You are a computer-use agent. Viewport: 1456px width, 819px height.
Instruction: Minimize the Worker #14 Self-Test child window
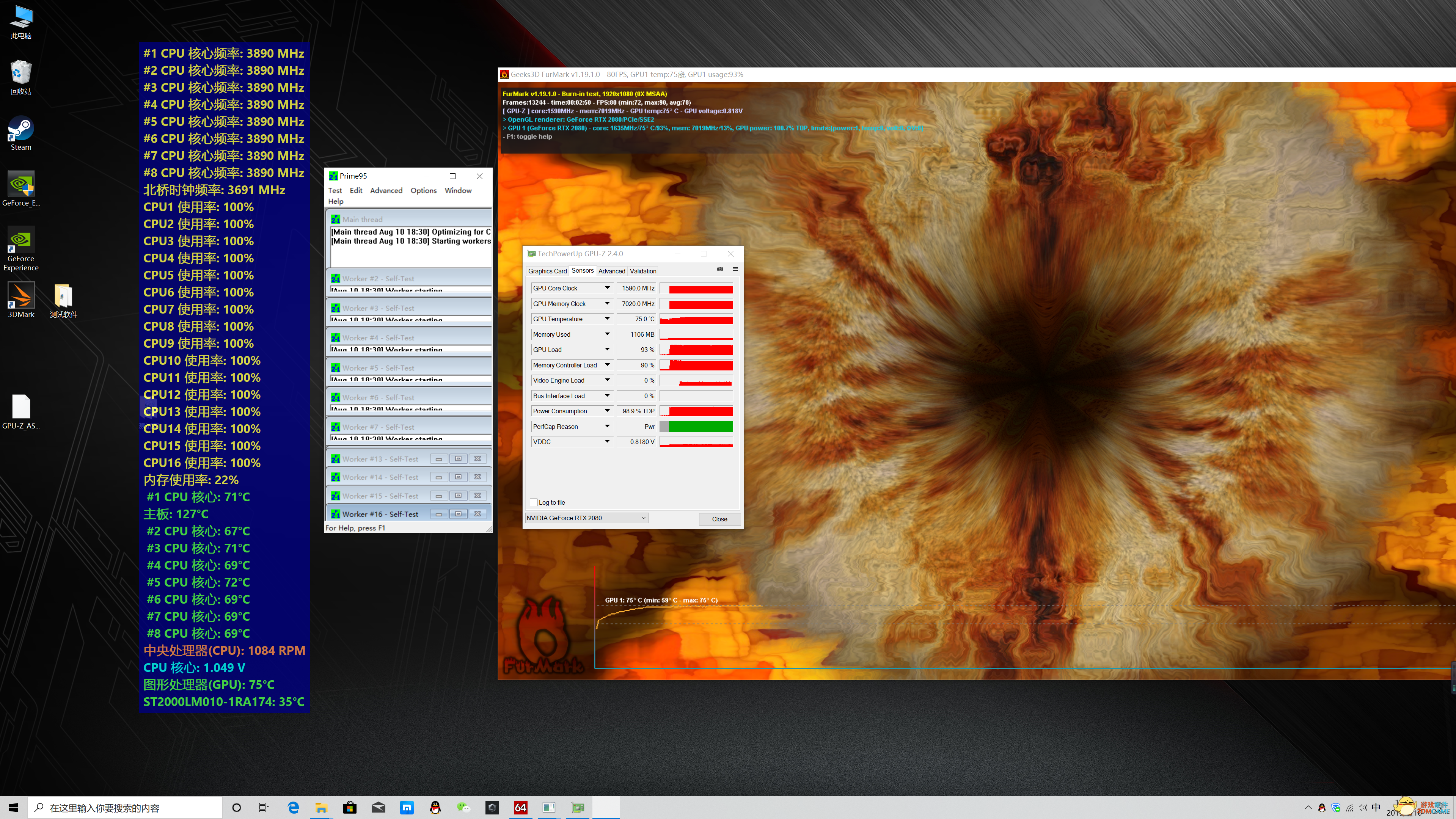coord(438,478)
